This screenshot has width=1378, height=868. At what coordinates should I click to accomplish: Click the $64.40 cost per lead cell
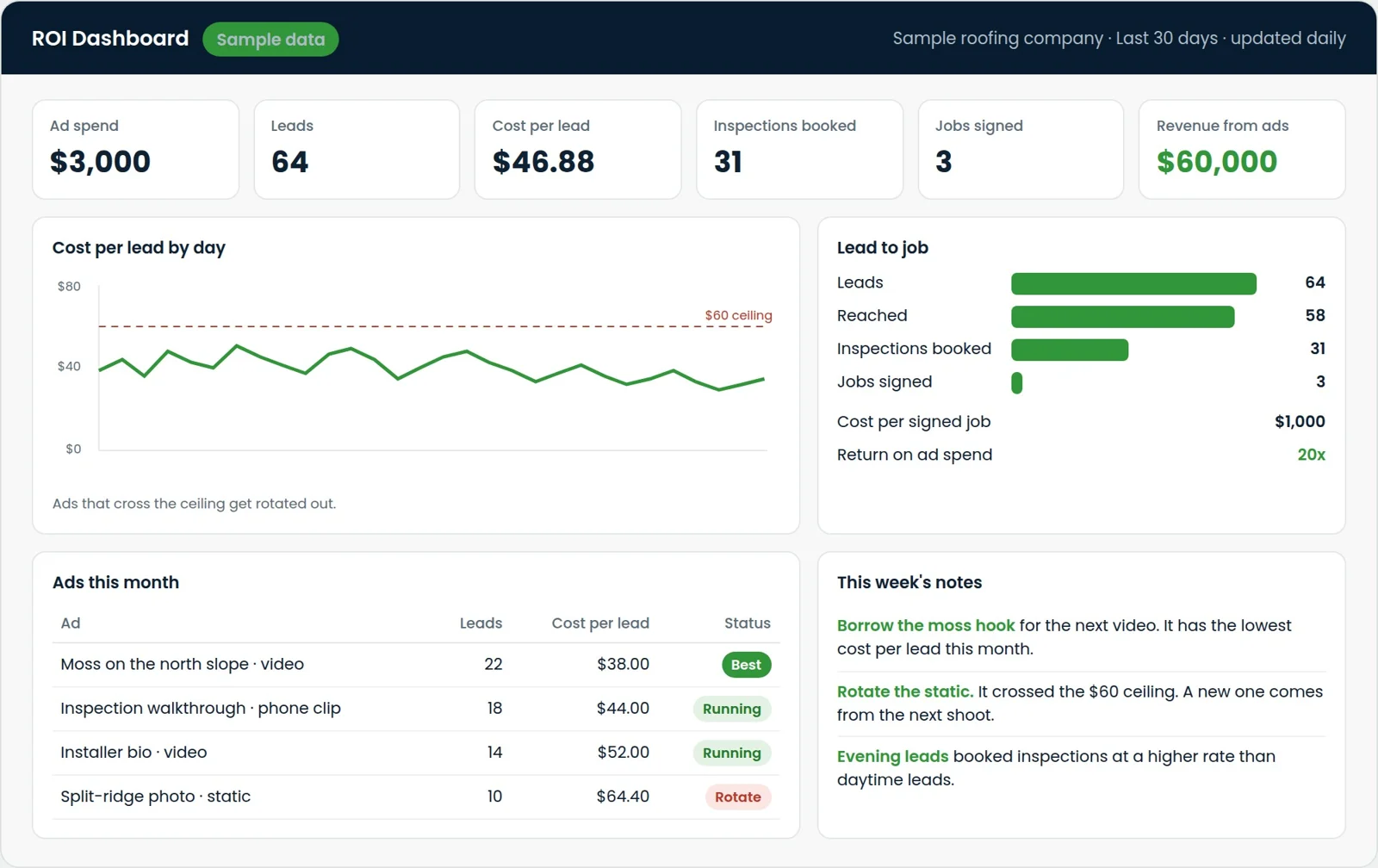point(623,796)
